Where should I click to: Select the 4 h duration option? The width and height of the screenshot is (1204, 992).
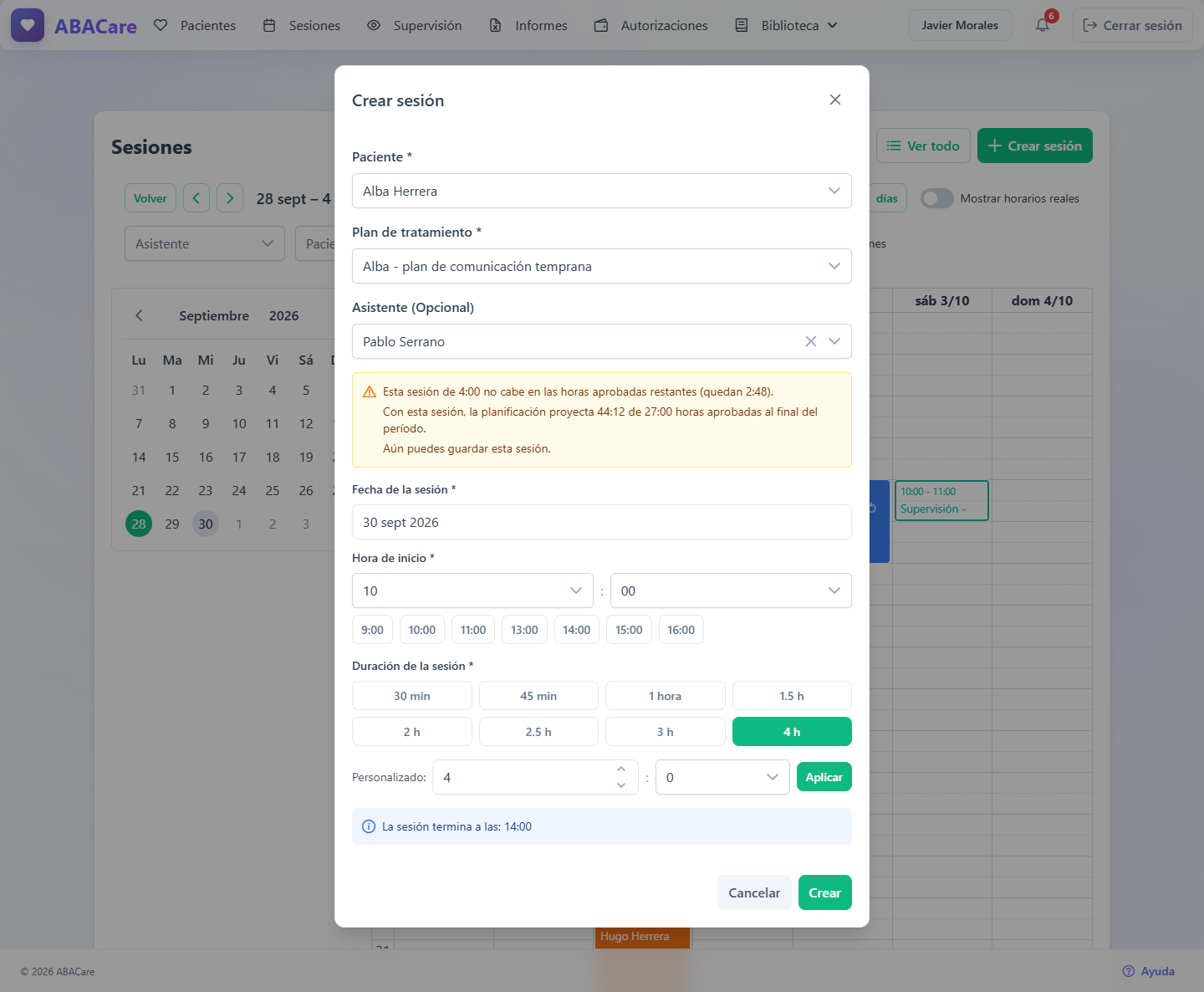792,732
